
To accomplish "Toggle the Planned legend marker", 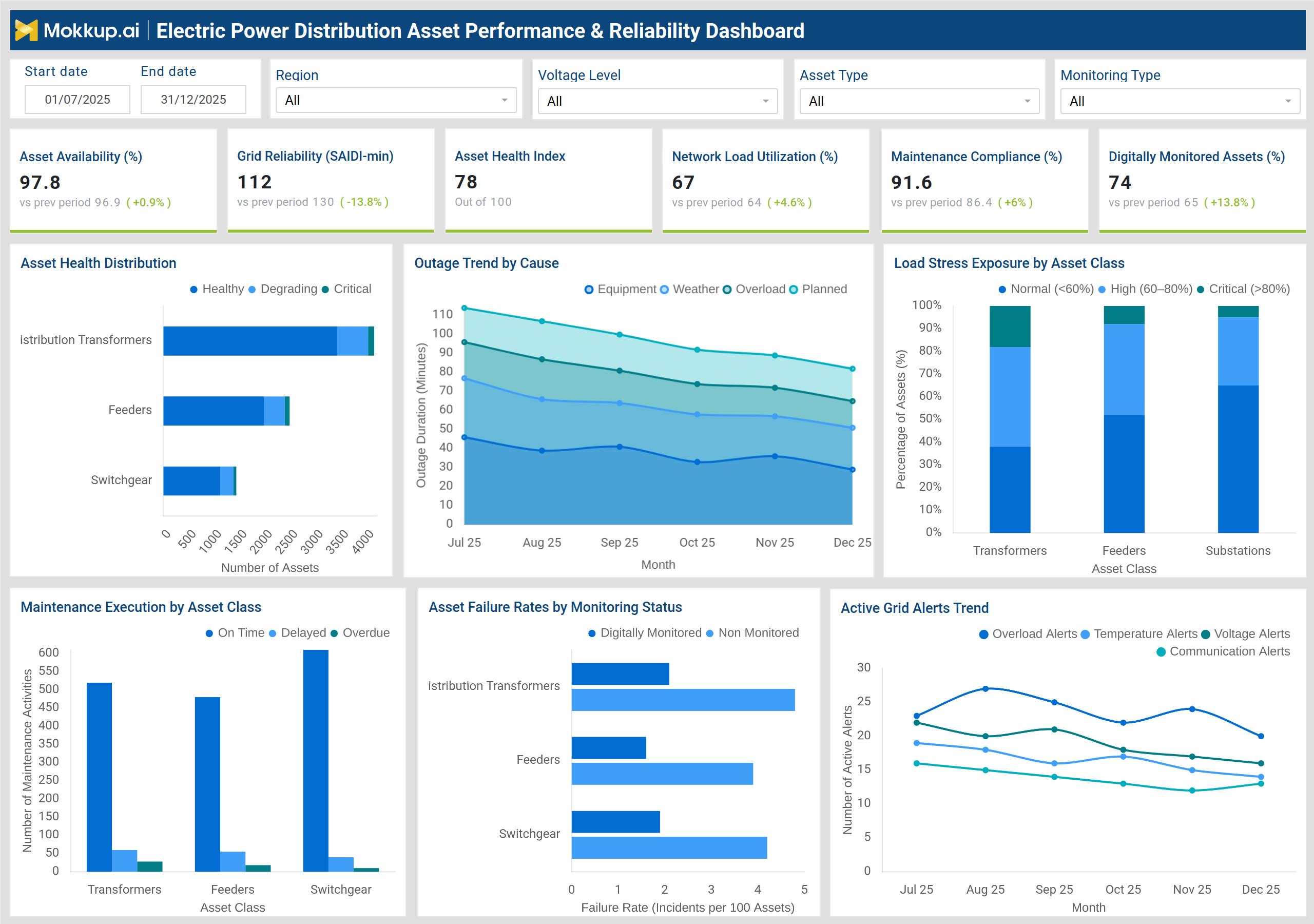I will click(794, 290).
